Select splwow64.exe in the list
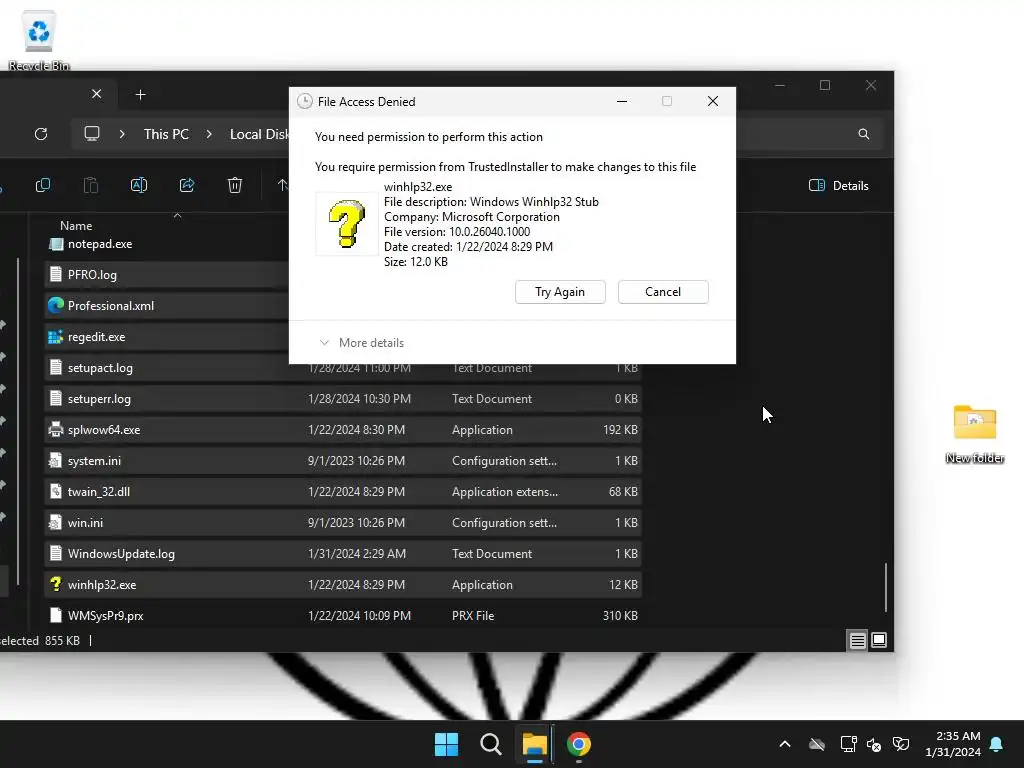Viewport: 1024px width, 768px height. (x=343, y=430)
